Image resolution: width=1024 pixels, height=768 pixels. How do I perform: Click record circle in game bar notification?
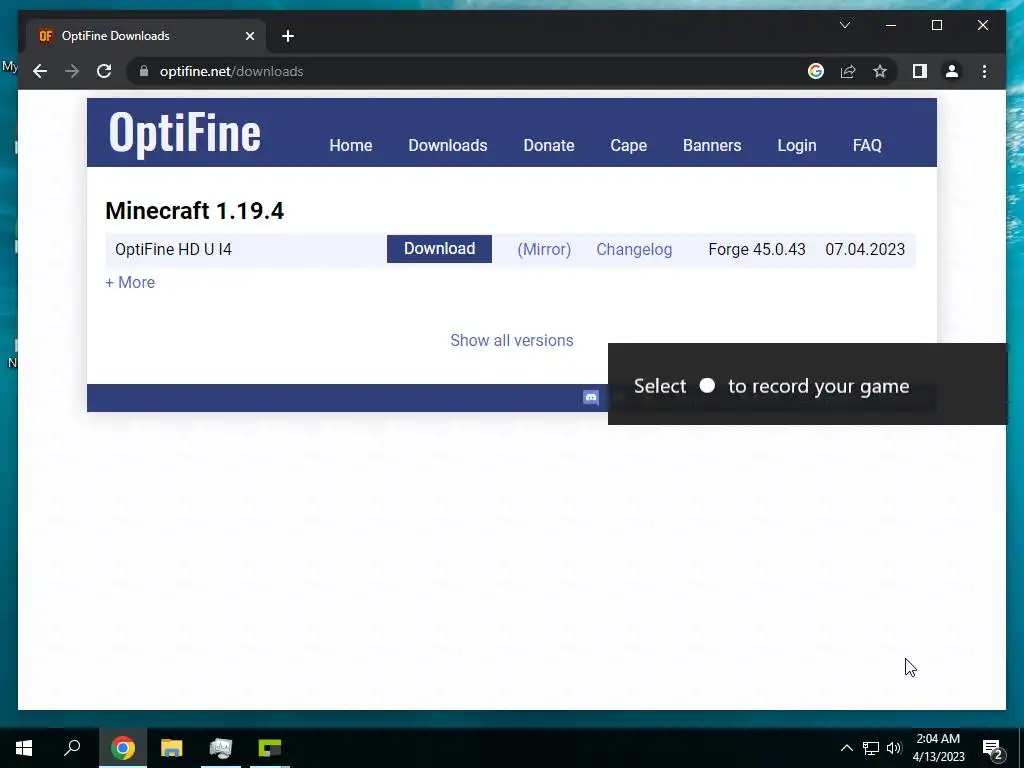click(x=707, y=385)
